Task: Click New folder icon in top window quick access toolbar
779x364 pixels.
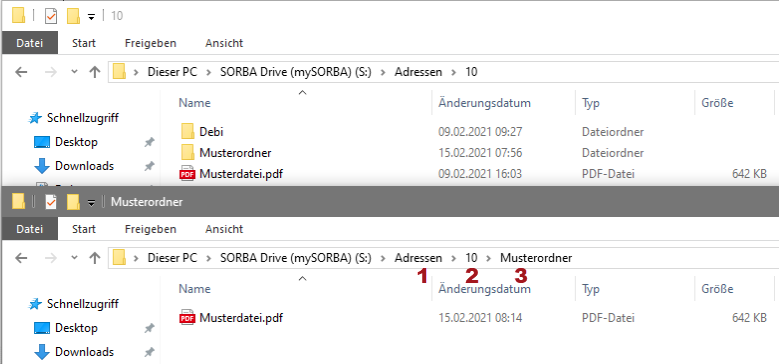Action: pos(74,16)
